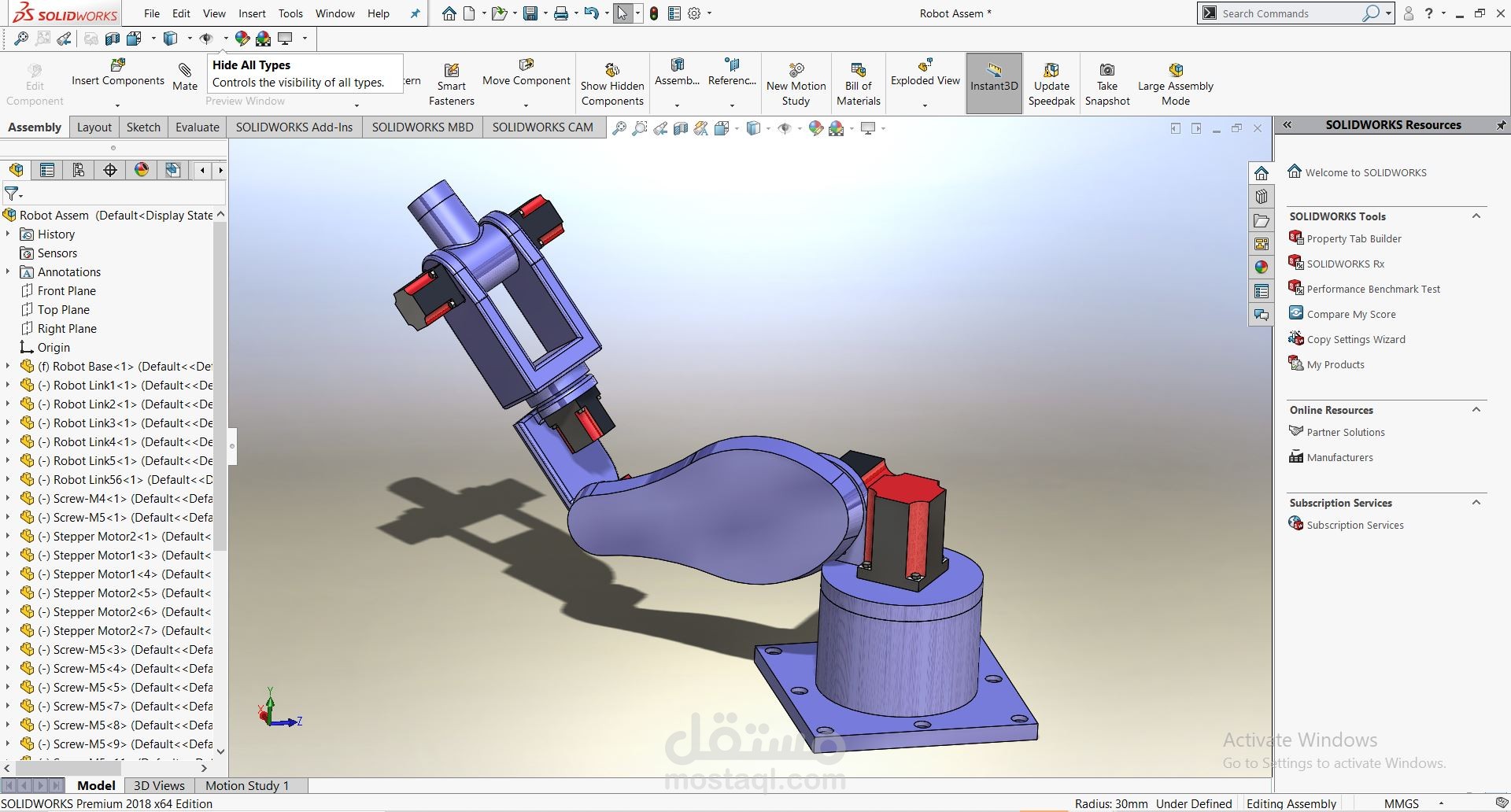Open Partner Solutions link
The image size is (1511, 812).
pyautogui.click(x=1345, y=432)
